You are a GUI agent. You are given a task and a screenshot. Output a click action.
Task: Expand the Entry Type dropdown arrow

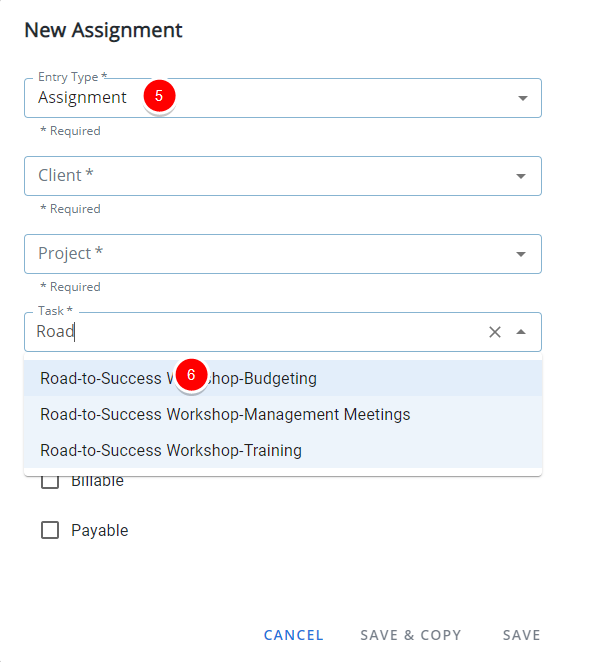(523, 98)
